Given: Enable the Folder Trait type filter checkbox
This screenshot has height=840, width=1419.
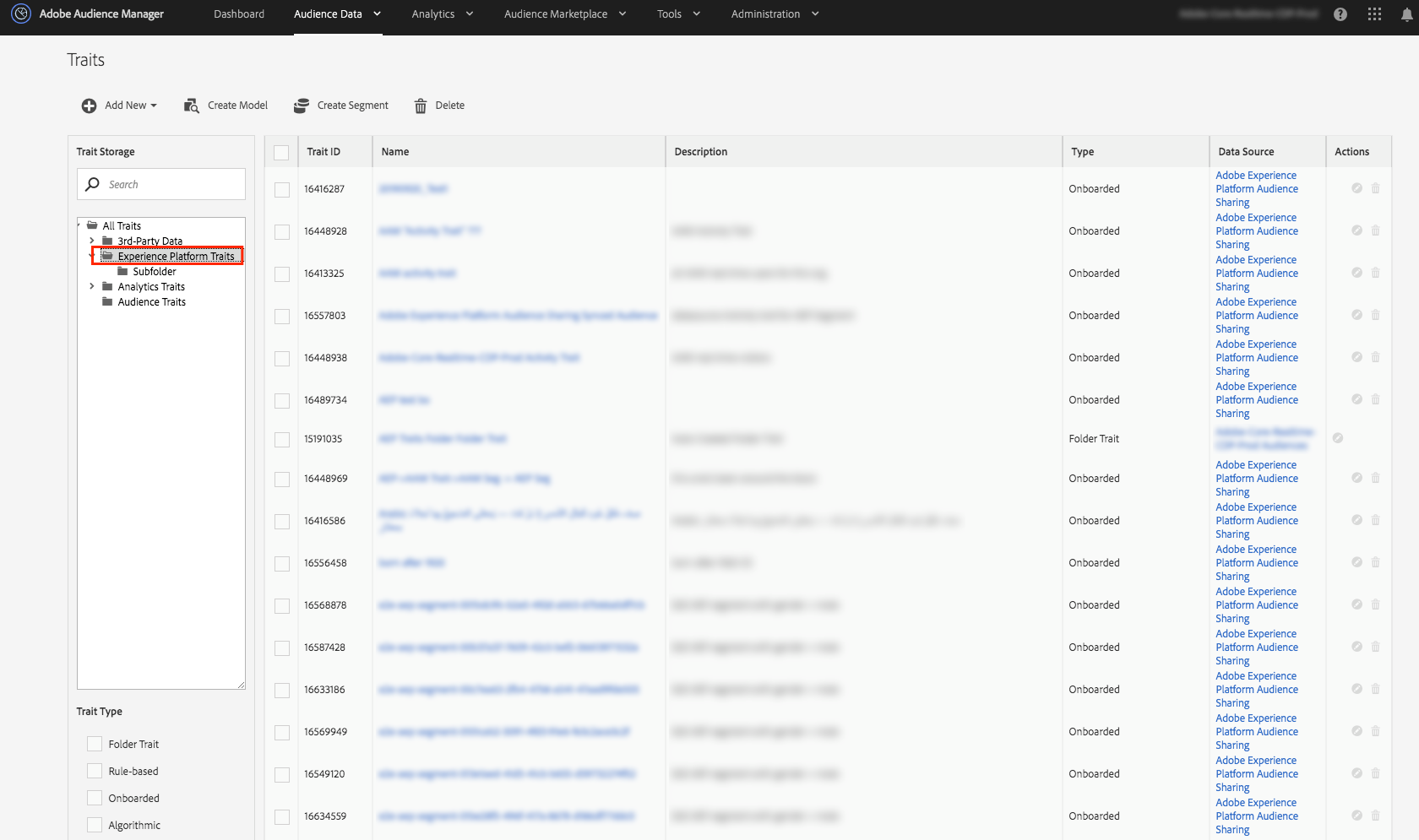Looking at the screenshot, I should click(95, 744).
